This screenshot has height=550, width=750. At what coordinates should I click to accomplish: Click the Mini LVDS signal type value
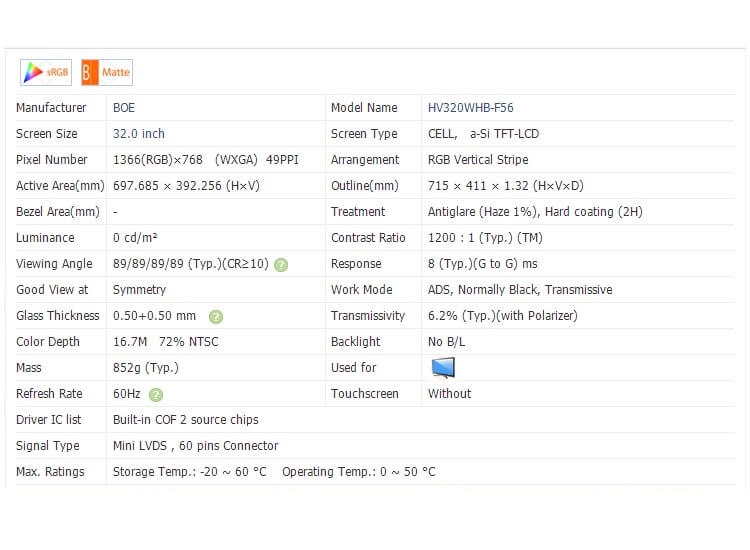pyautogui.click(x=195, y=446)
